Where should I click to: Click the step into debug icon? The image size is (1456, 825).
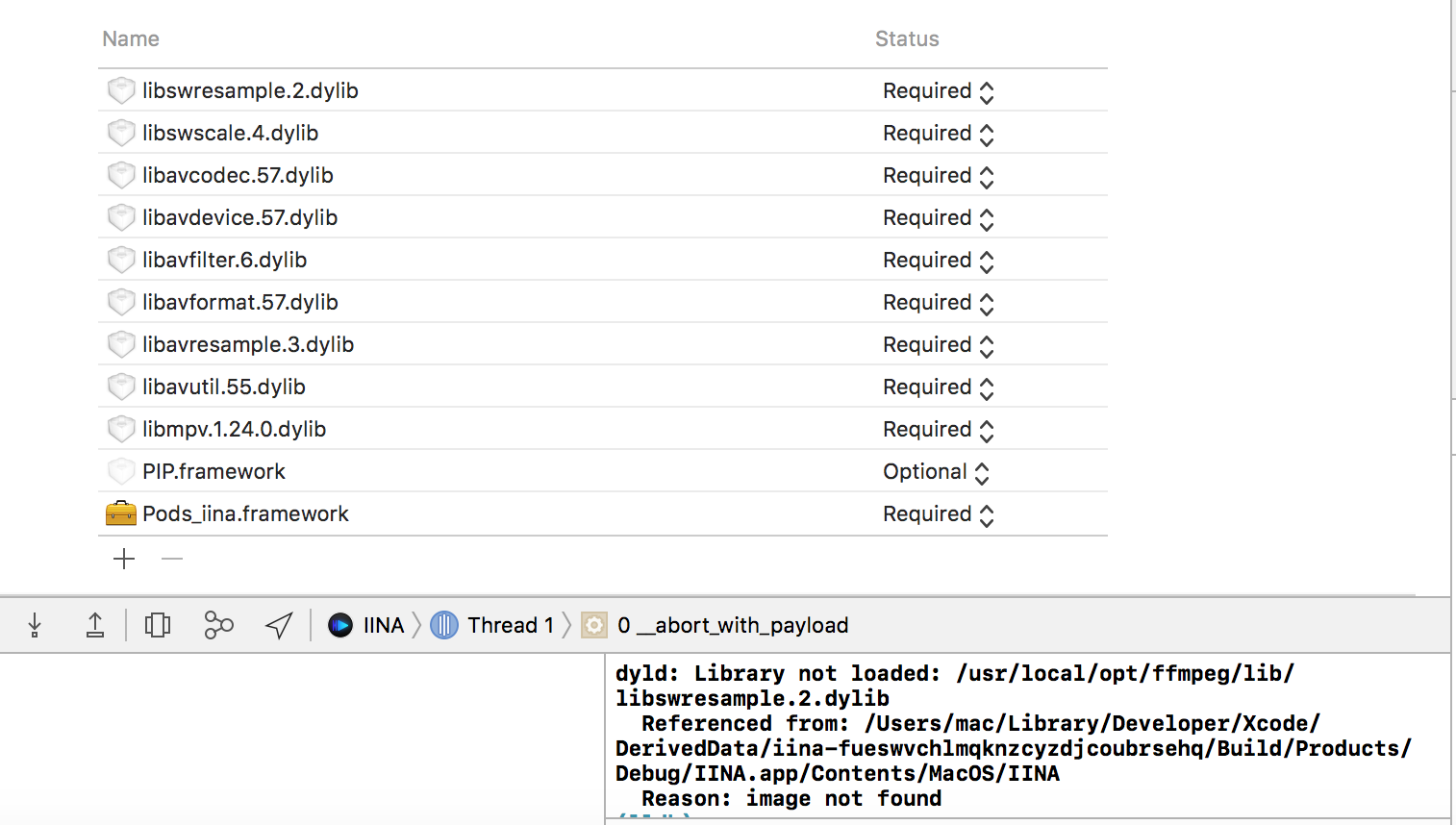coord(35,625)
